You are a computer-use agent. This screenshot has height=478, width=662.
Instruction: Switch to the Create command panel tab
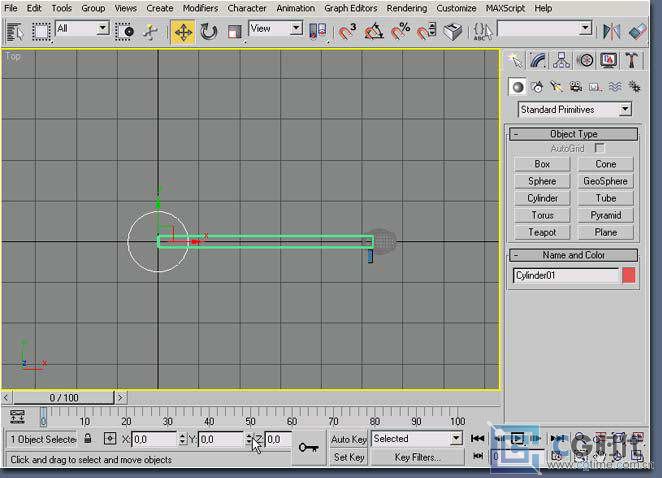(515, 60)
